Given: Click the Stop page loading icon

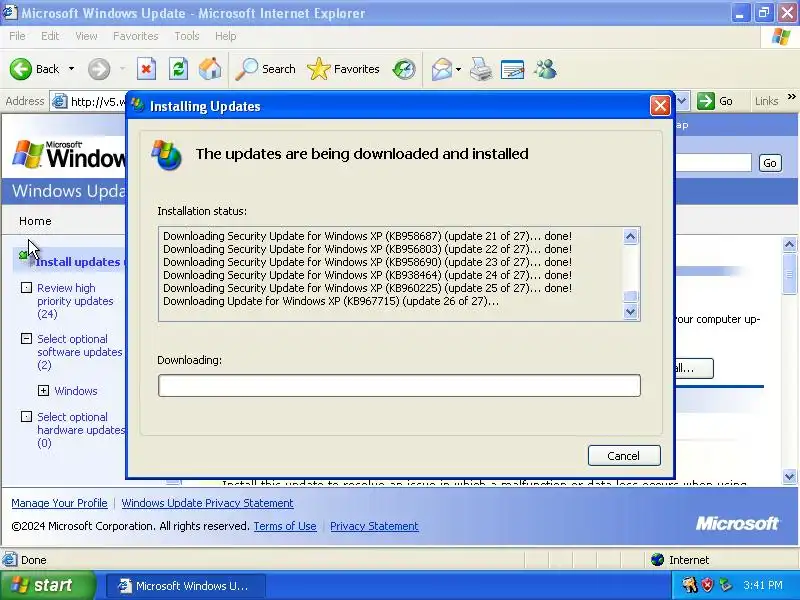Looking at the screenshot, I should coord(146,69).
